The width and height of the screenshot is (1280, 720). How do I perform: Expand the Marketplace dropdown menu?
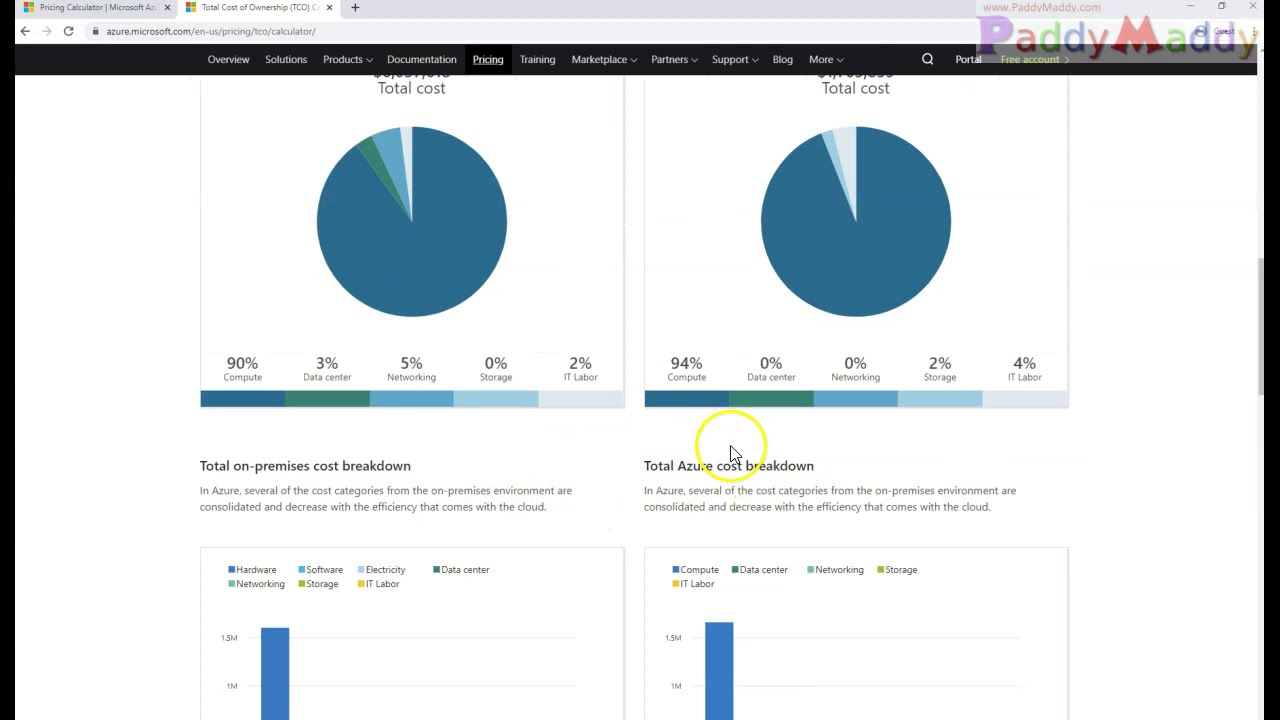[x=604, y=59]
